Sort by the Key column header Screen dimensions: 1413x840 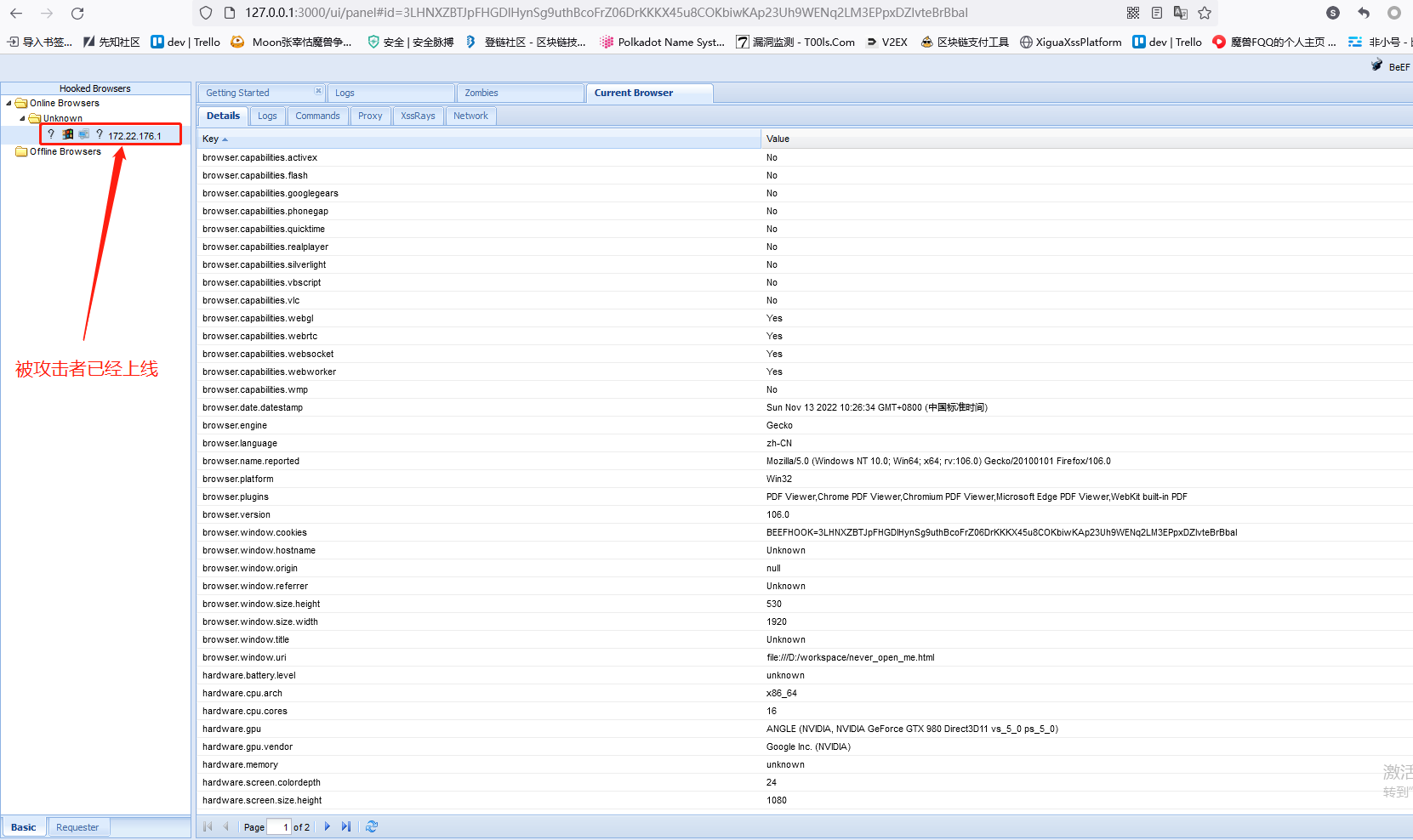pyautogui.click(x=211, y=139)
